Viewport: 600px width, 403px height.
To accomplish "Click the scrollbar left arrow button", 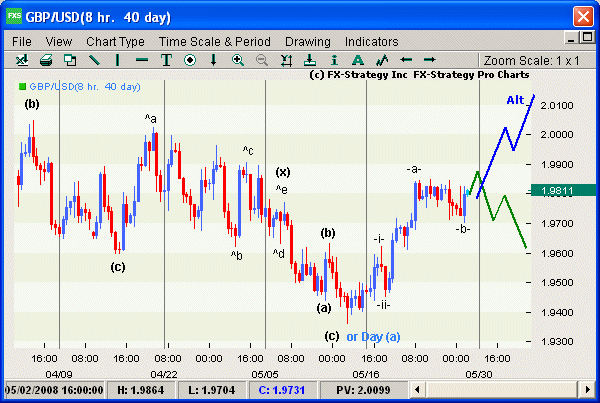I will coord(417,390).
